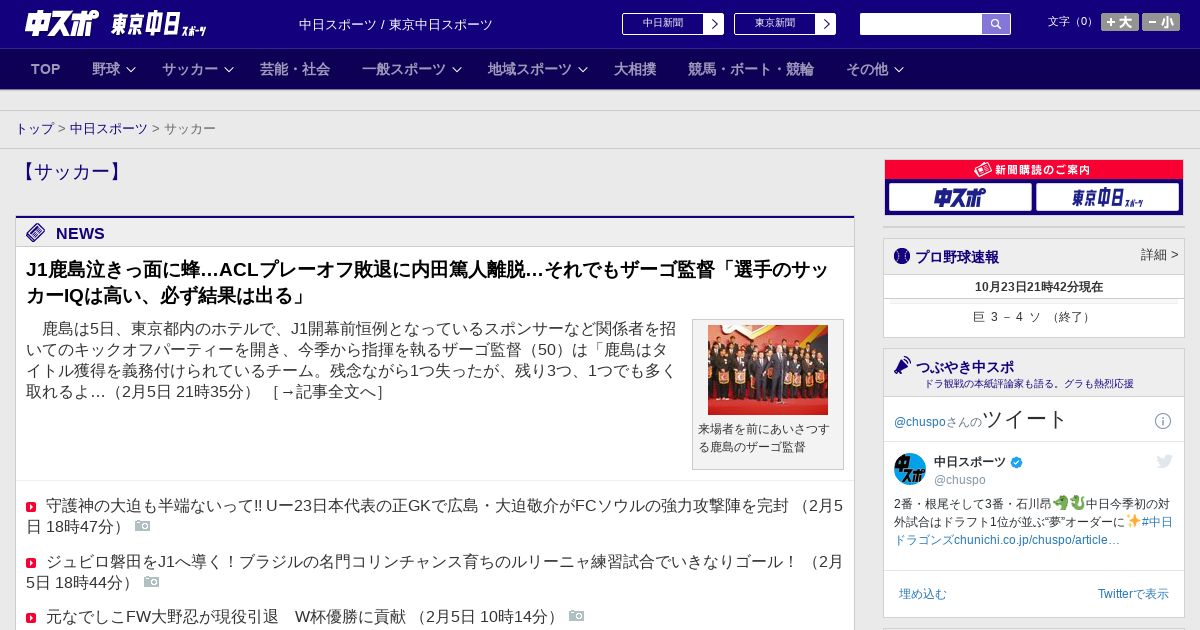
Task: Click the NEWS section newspaper icon
Action: click(x=36, y=233)
